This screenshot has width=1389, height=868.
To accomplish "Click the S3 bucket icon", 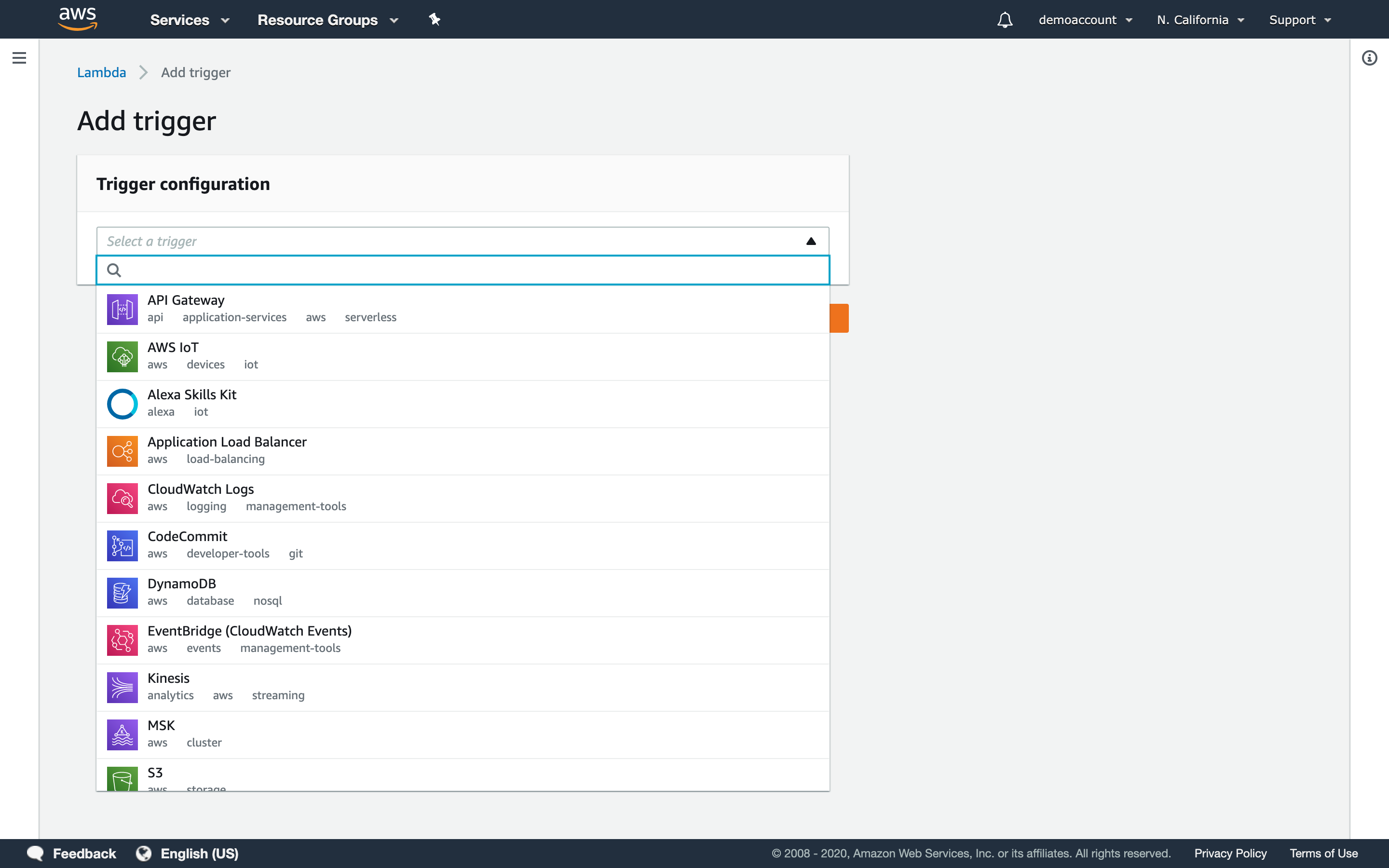I will (122, 778).
